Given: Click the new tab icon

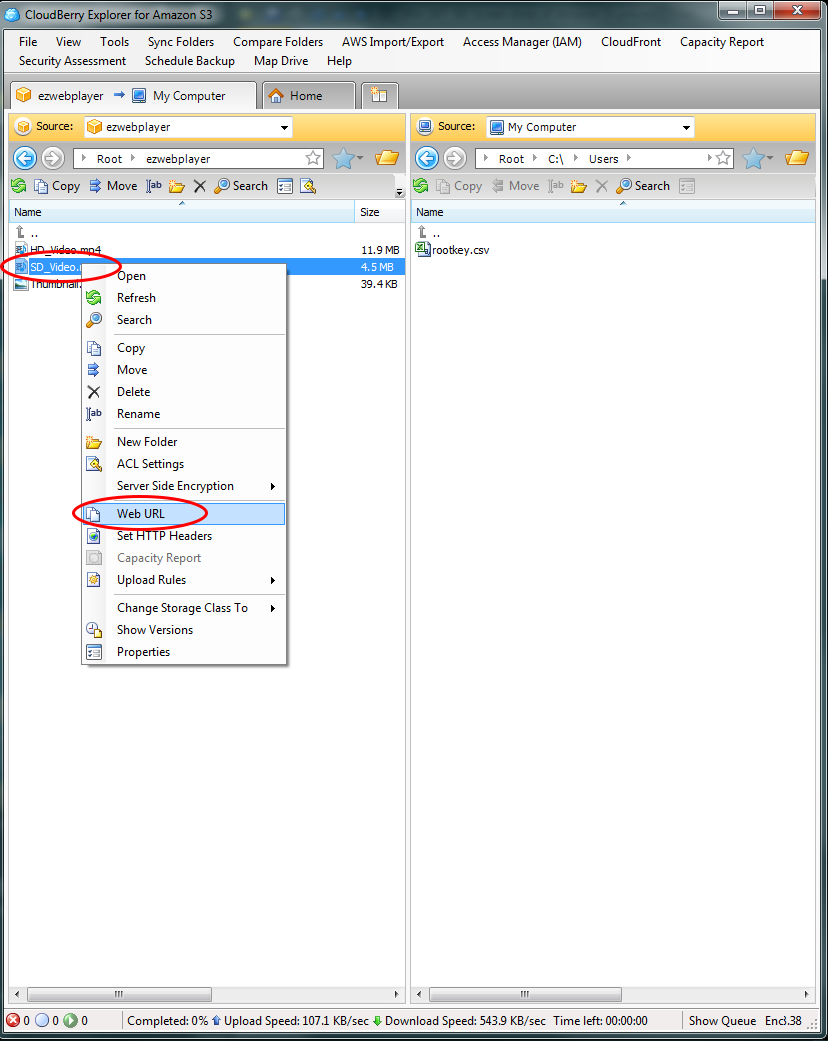Looking at the screenshot, I should [x=379, y=96].
